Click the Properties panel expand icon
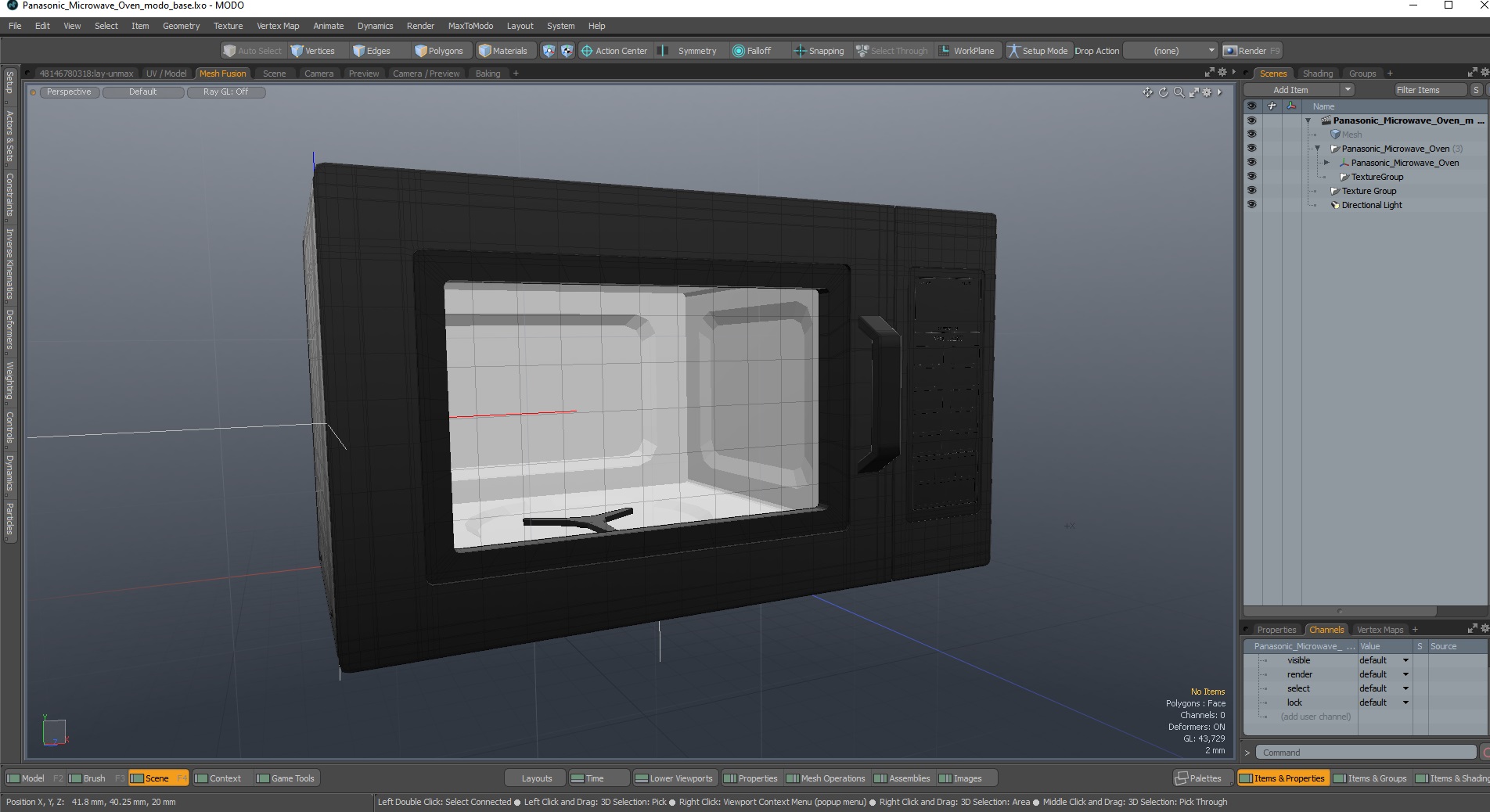Screen dimensions: 1490x812 point(1472,628)
